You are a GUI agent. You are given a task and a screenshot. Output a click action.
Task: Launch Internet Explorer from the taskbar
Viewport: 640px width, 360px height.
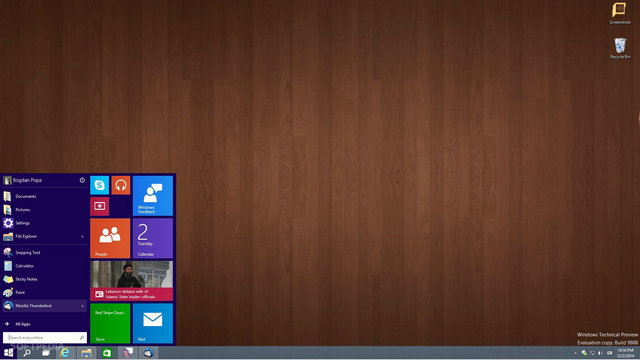point(65,353)
